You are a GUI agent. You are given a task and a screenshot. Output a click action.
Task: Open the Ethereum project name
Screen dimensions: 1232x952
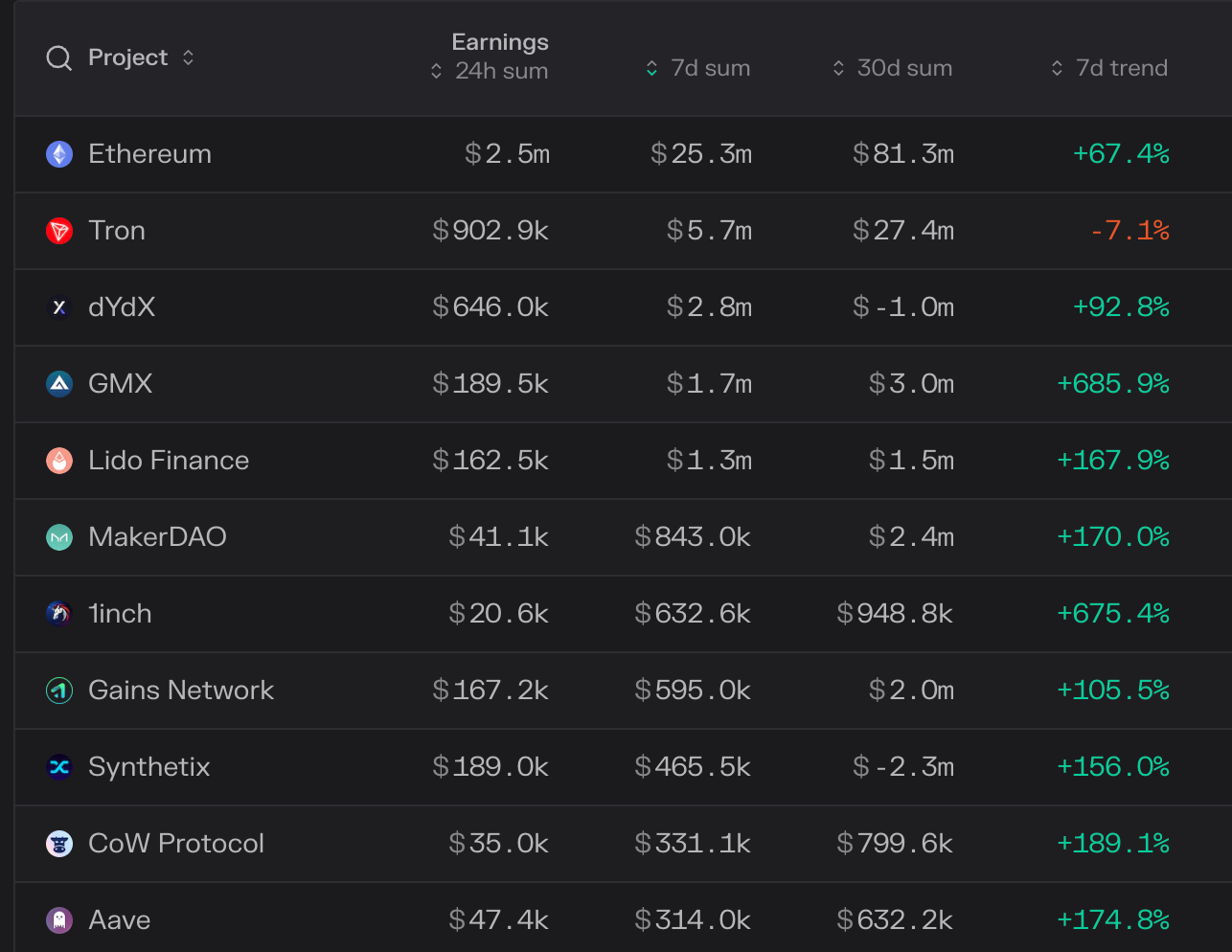point(149,154)
